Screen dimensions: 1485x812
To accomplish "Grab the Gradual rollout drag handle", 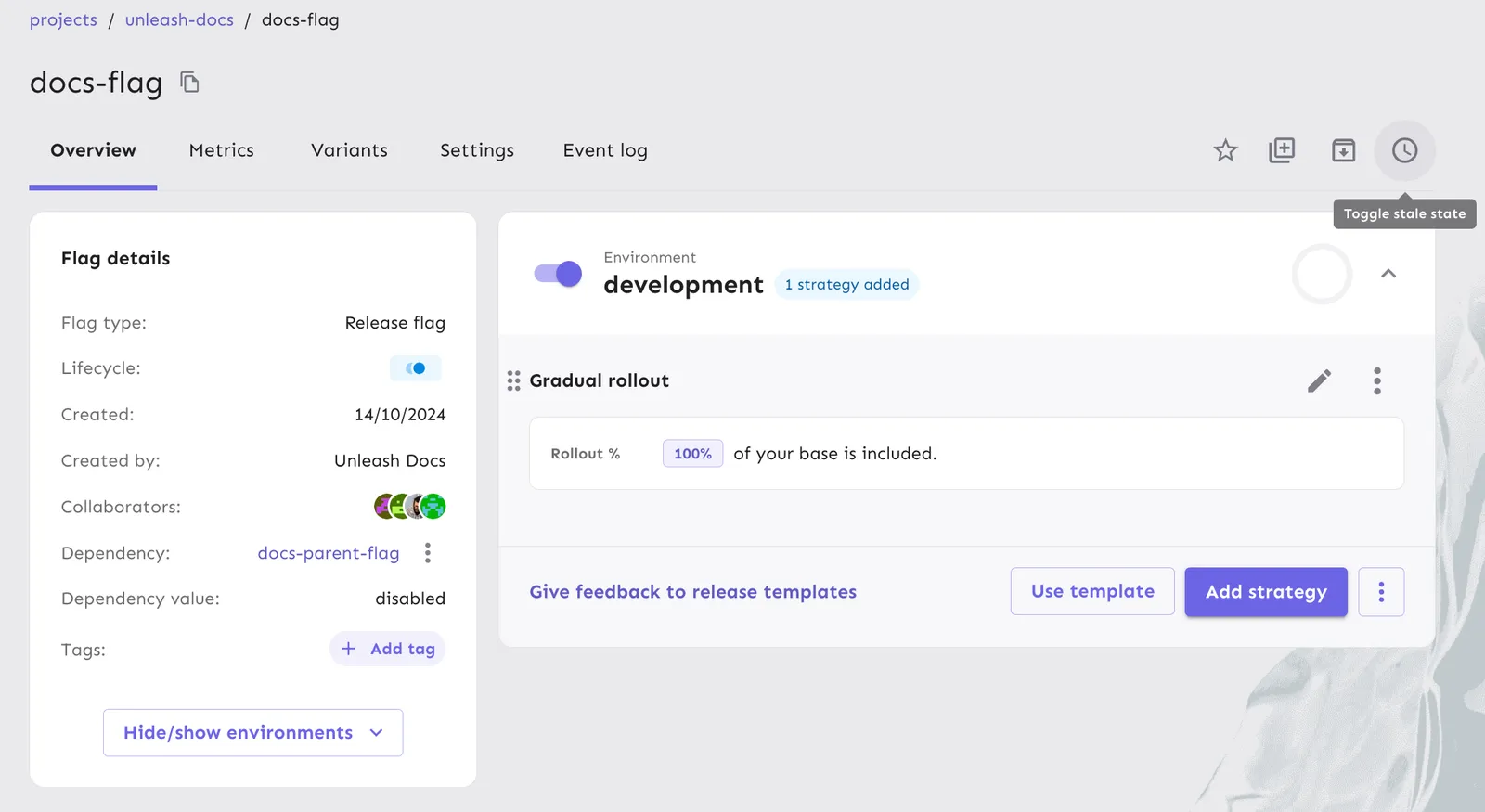I will click(513, 380).
